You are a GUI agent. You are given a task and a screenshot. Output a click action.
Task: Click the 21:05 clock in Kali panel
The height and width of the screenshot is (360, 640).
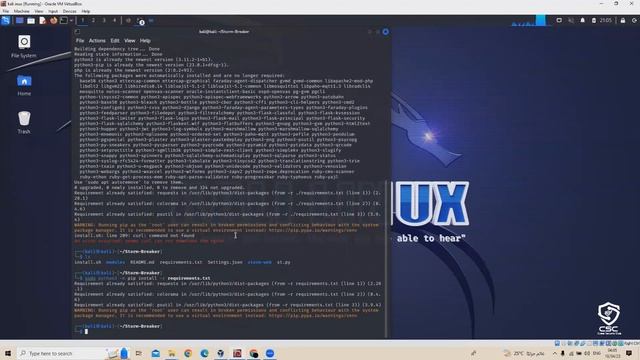tap(606, 20)
